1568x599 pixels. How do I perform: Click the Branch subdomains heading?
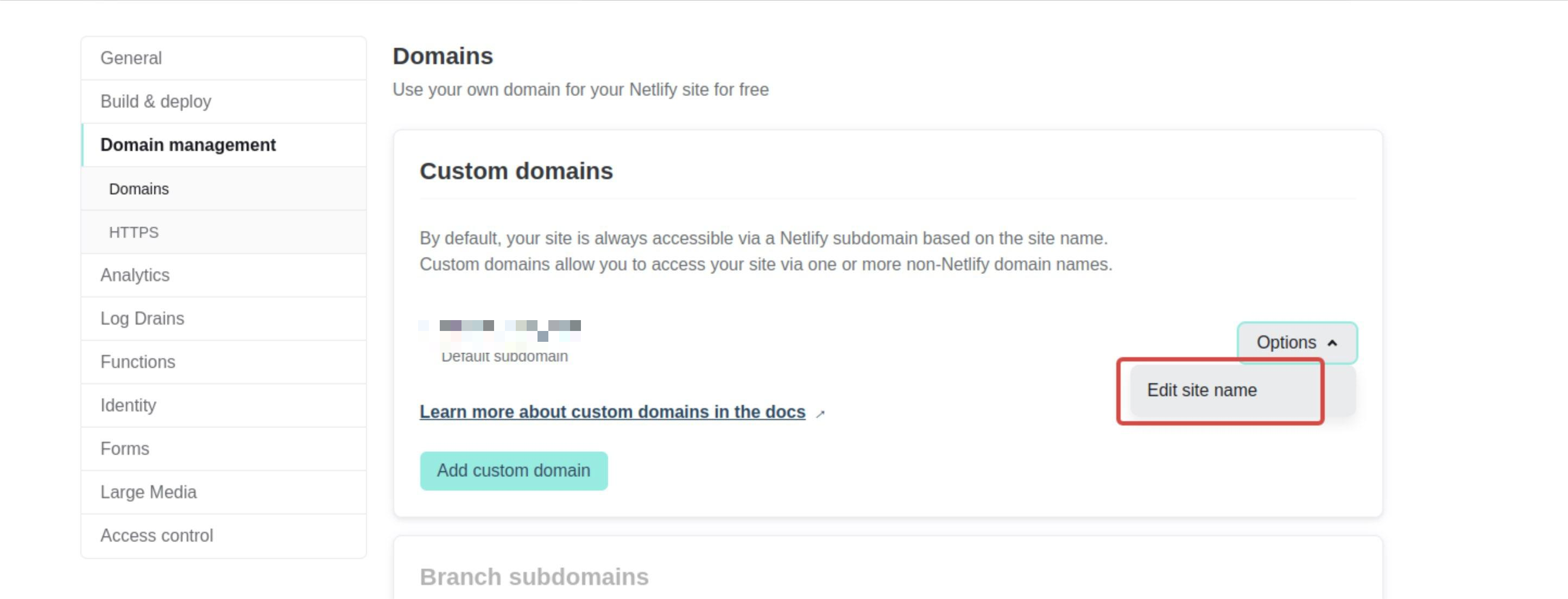point(534,577)
